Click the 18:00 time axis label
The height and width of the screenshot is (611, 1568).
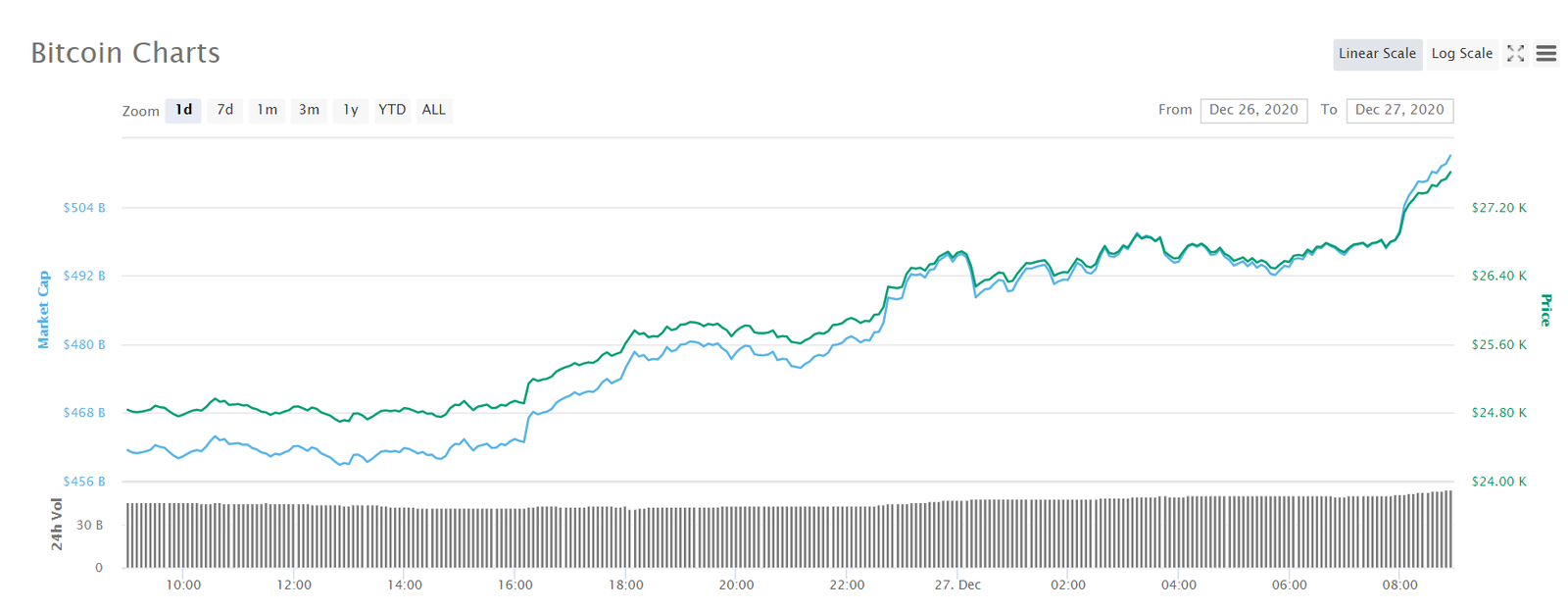(626, 586)
